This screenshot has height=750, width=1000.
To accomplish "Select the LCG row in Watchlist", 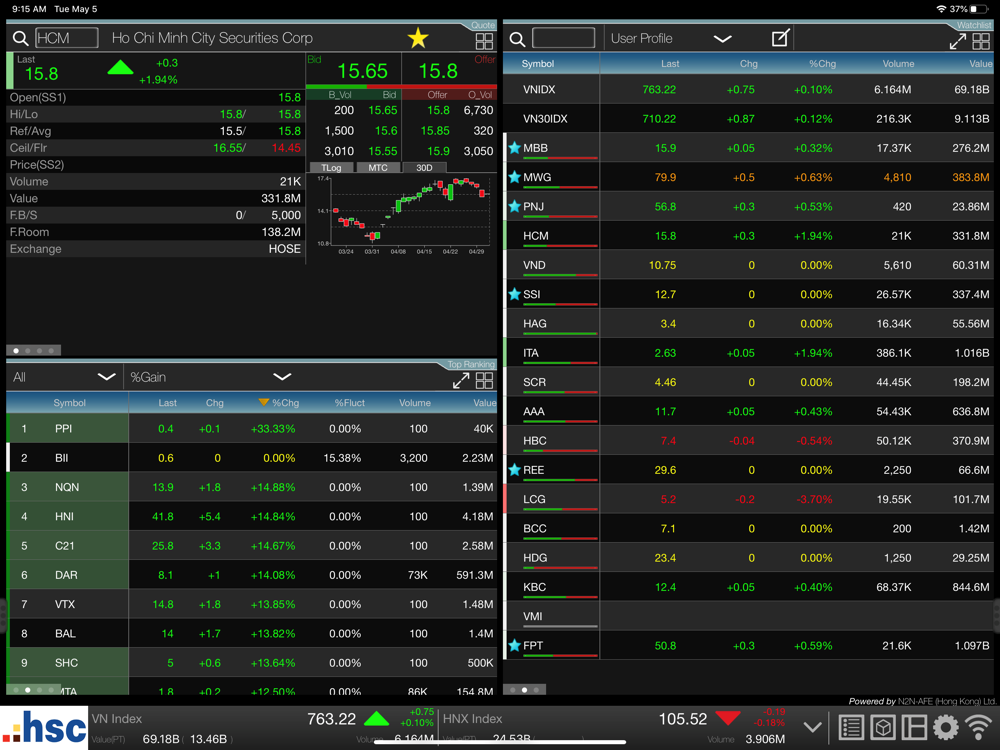I will click(x=747, y=499).
